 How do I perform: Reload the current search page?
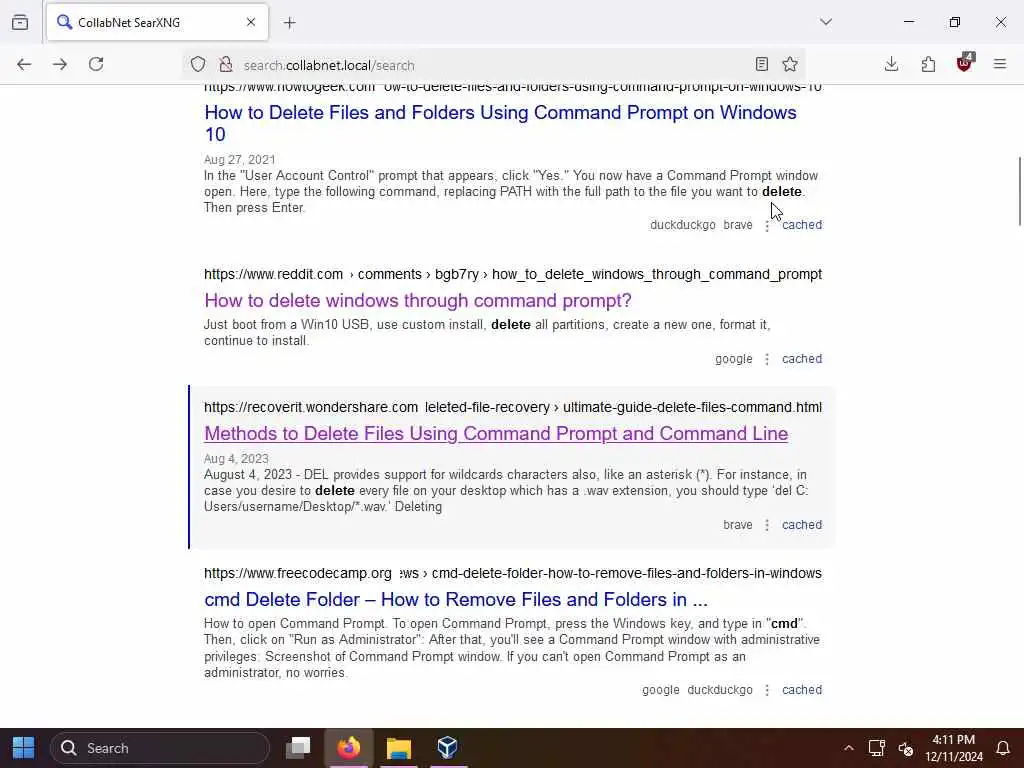[96, 64]
